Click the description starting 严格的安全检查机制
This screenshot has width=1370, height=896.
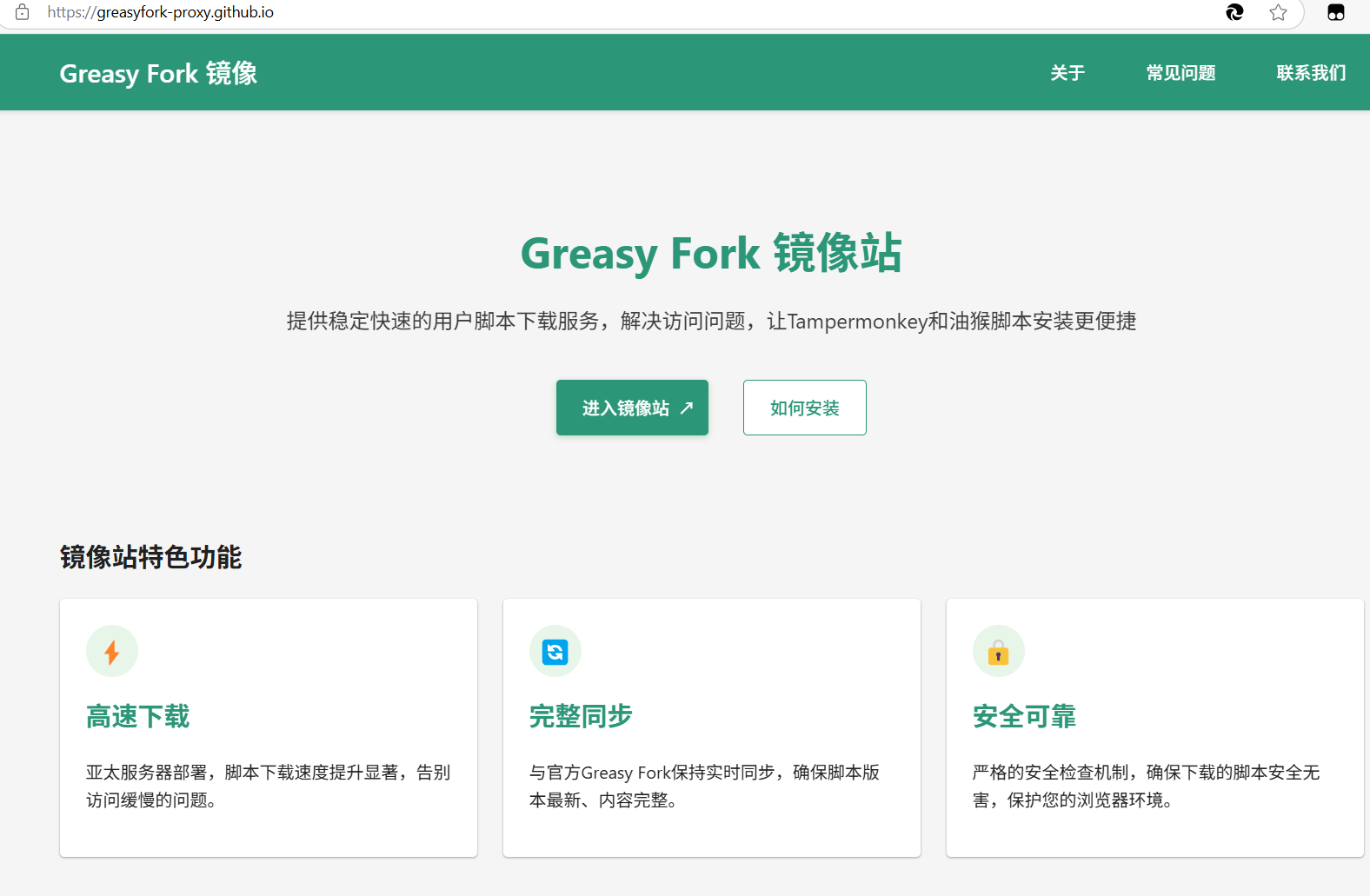coord(1146,786)
